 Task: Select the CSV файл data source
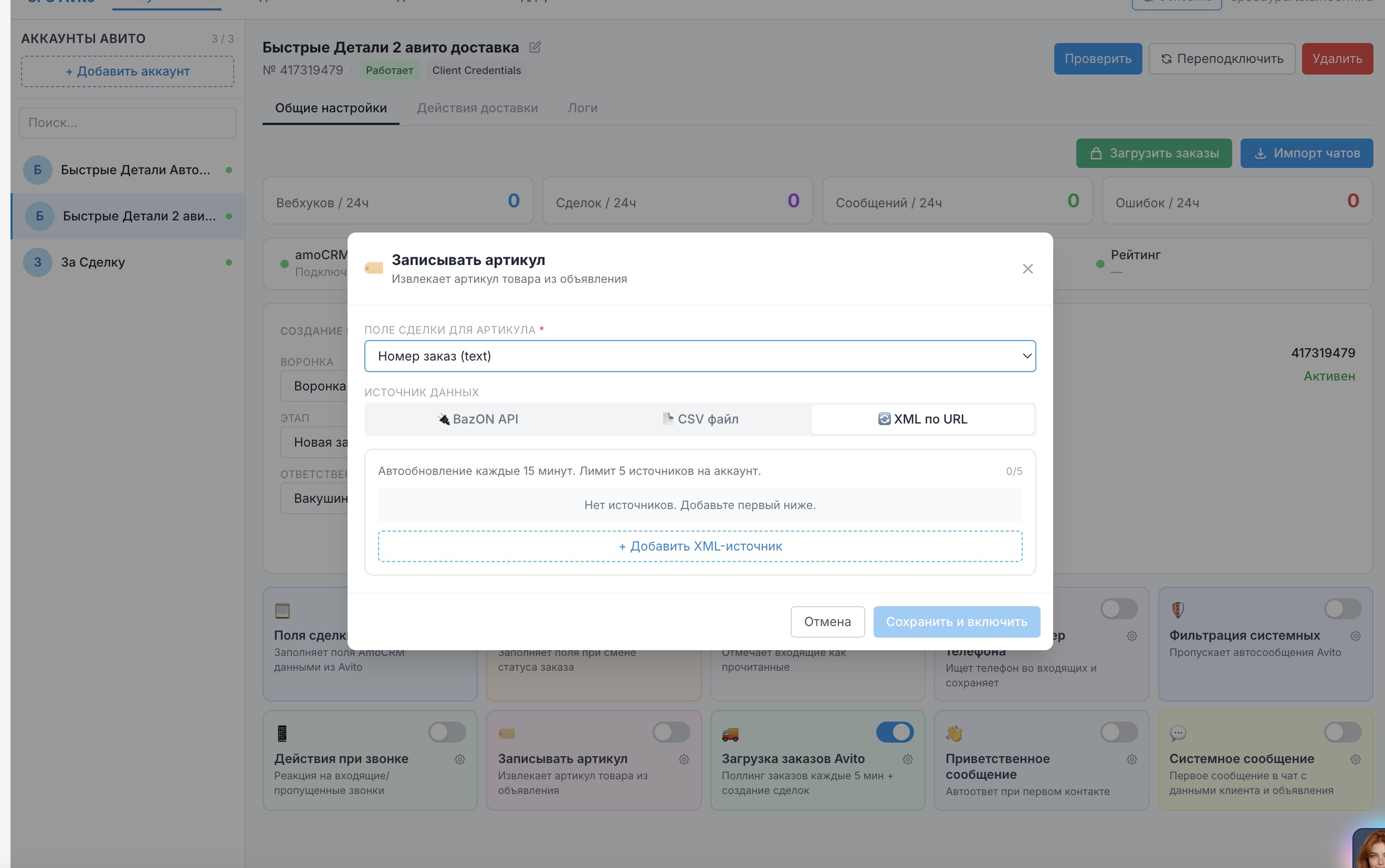click(699, 419)
